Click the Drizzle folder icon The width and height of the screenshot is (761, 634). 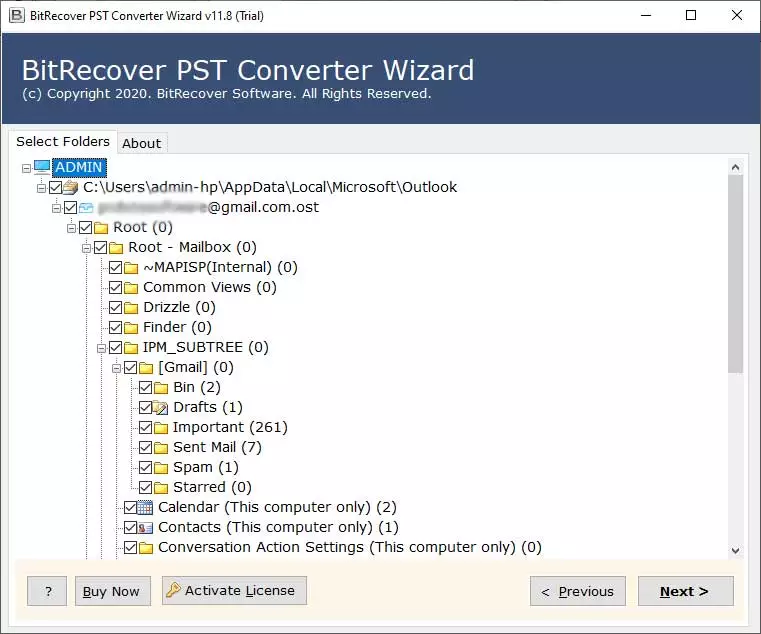pyautogui.click(x=131, y=307)
